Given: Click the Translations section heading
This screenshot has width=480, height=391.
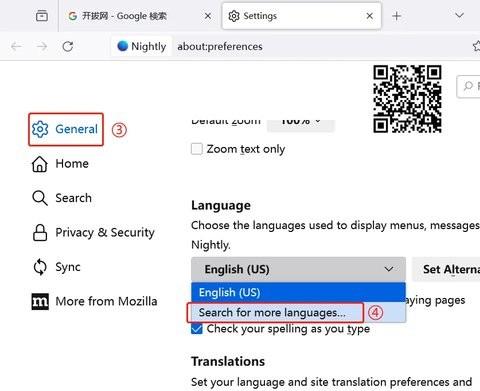Looking at the screenshot, I should coord(228,362).
